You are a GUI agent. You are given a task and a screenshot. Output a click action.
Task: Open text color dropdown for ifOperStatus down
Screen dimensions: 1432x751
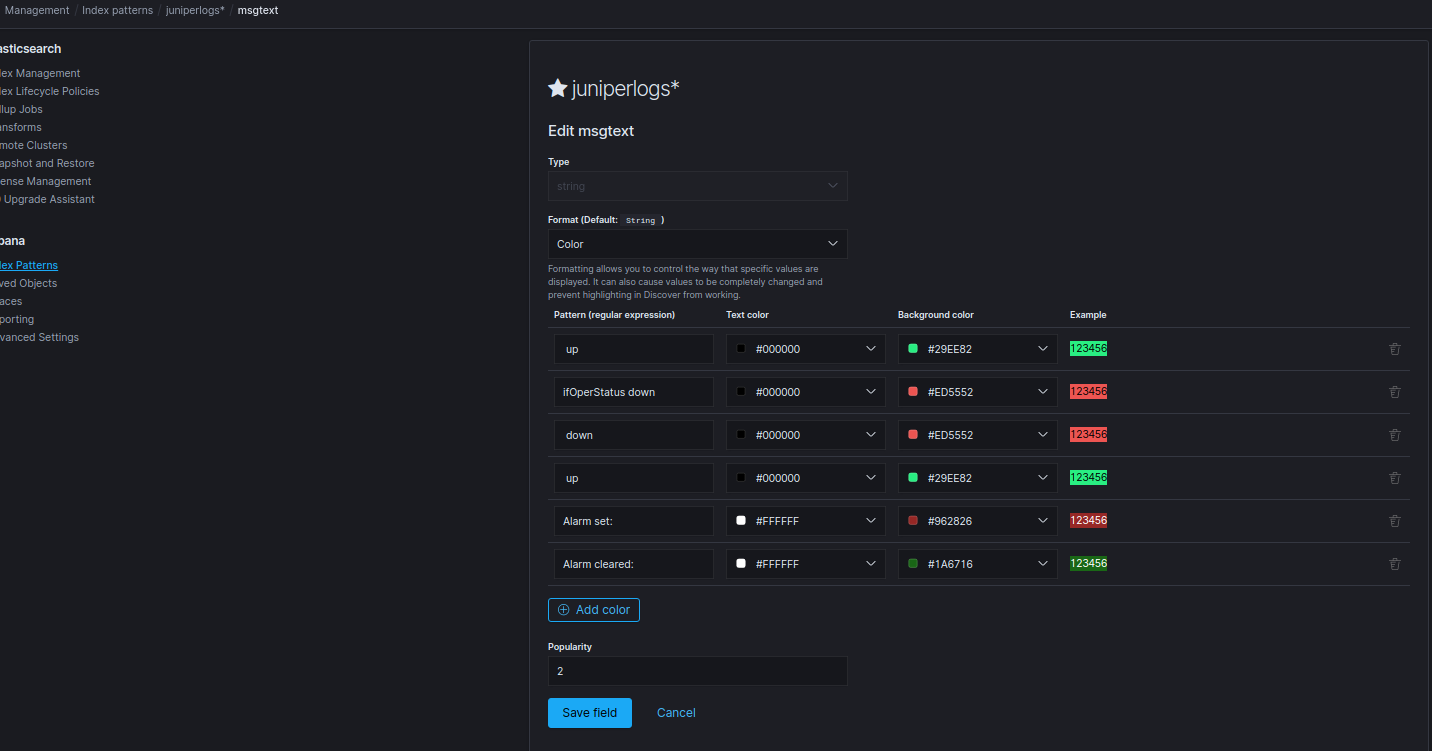click(x=806, y=392)
